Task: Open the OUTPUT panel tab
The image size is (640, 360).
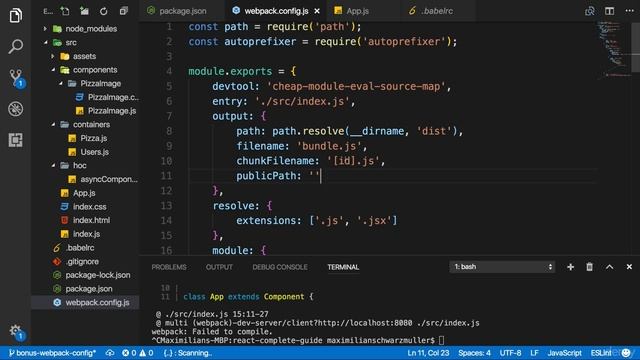Action: (x=219, y=267)
